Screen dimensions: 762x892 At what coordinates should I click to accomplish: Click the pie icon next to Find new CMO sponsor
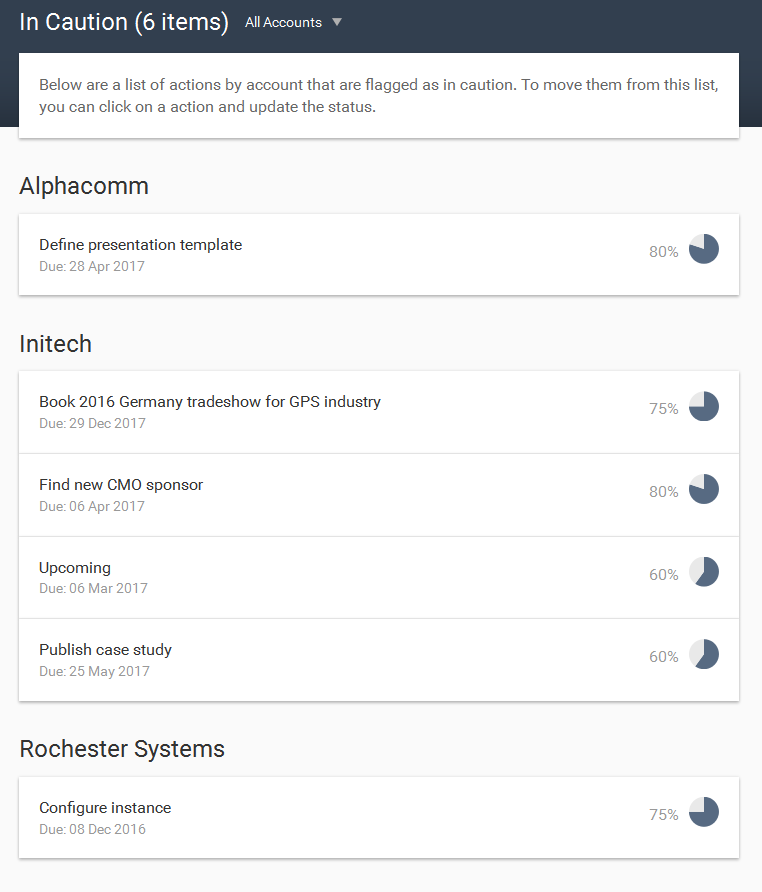pyautogui.click(x=703, y=489)
